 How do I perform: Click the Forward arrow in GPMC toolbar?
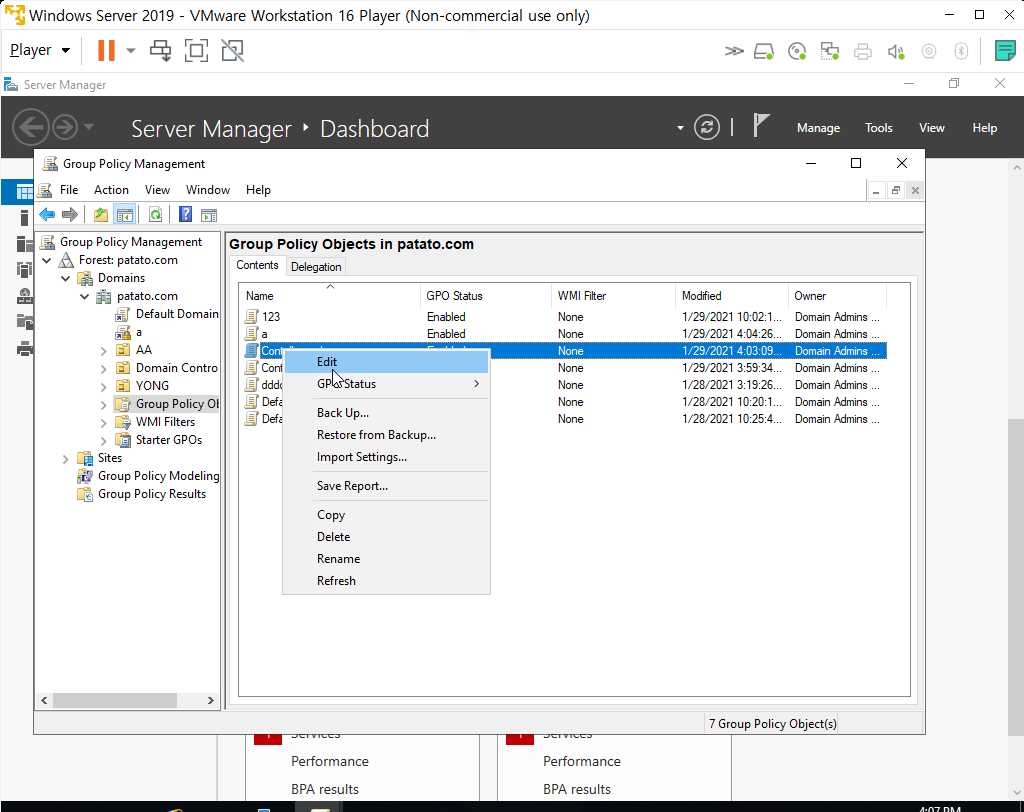(x=70, y=214)
